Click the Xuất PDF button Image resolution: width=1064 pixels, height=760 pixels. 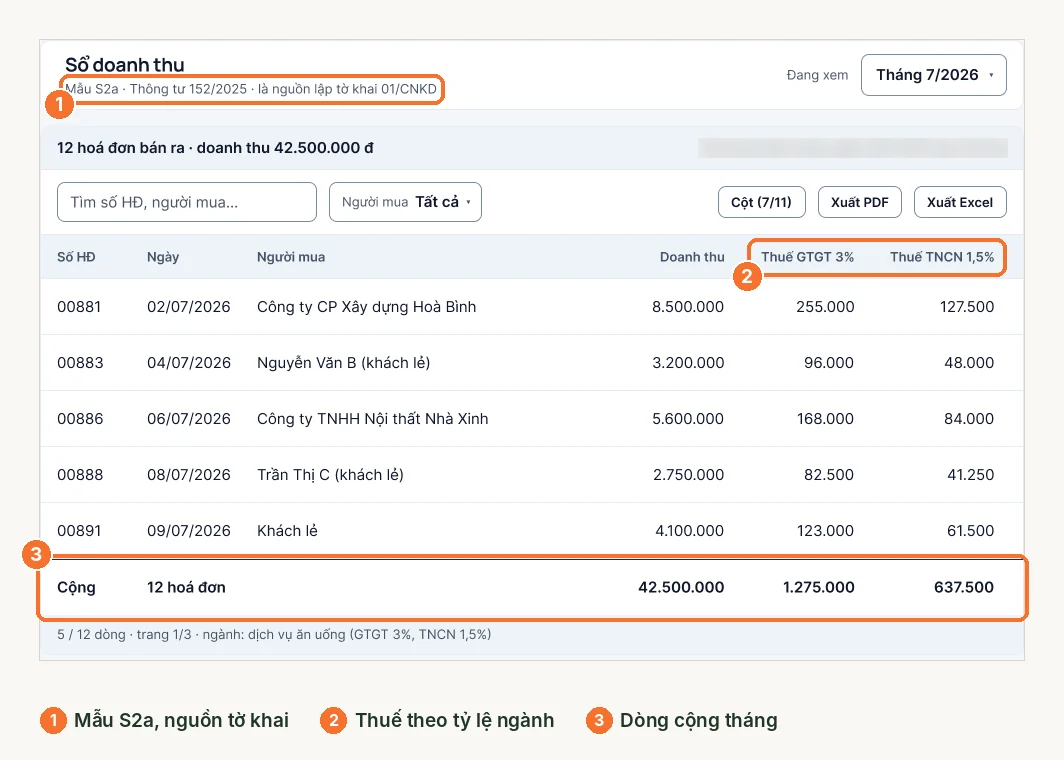(x=860, y=202)
